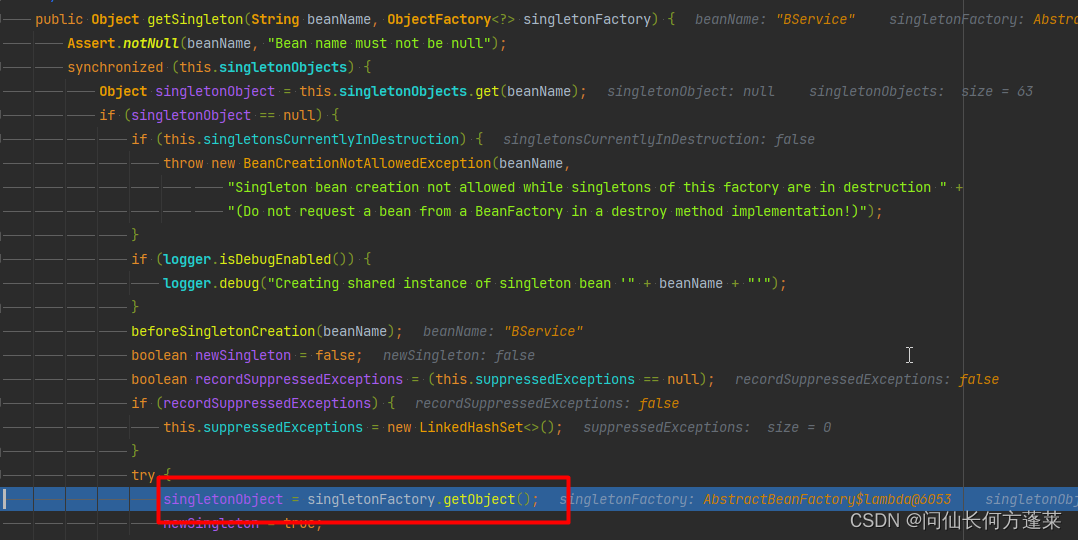This screenshot has height=540, width=1078.
Task: Click the throw keyword
Action: 183,164
